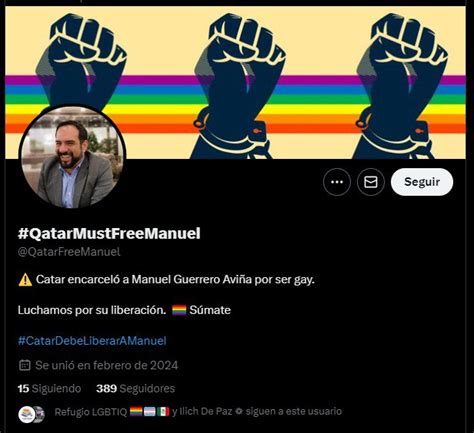
Task: Click the Ilich De Paz name
Action: pyautogui.click(x=206, y=411)
